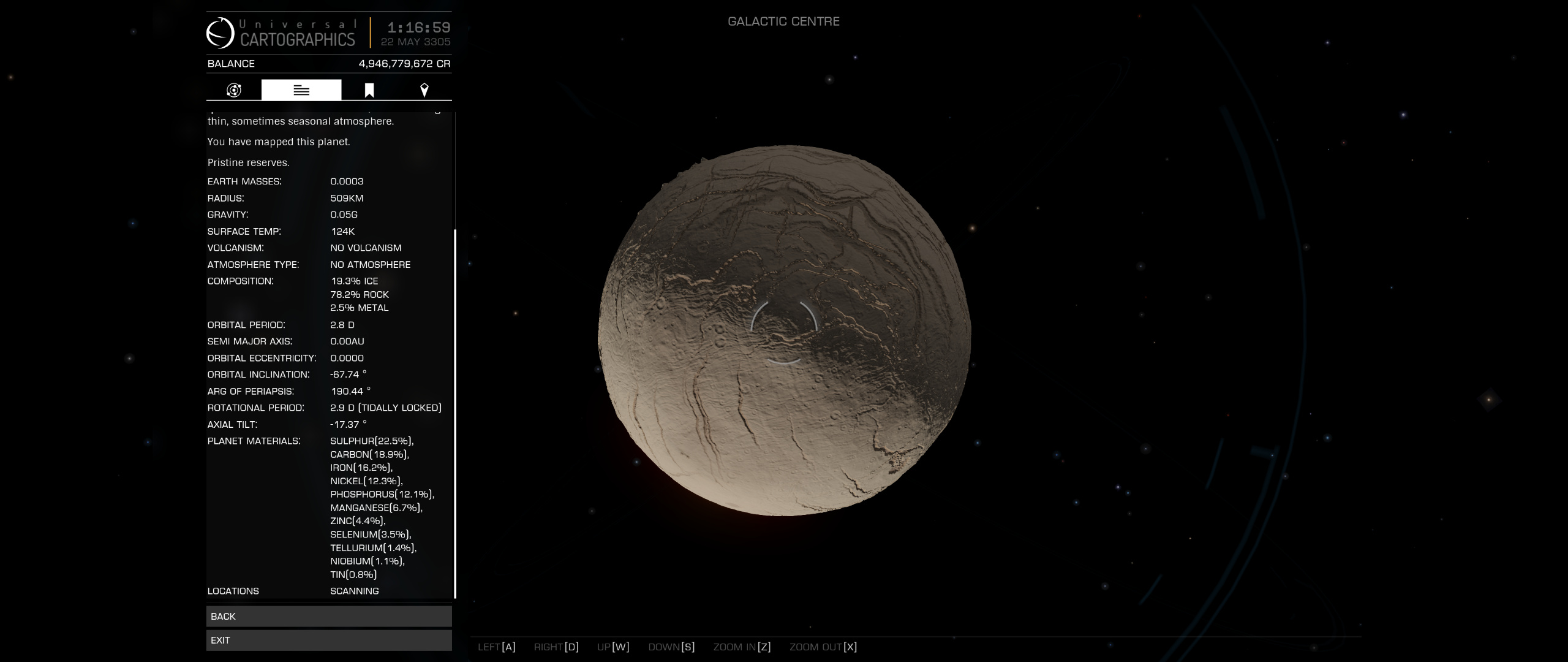Image resolution: width=1568 pixels, height=662 pixels.
Task: Click the ORBITAL PERIOD value 2.8 D
Action: (x=342, y=325)
